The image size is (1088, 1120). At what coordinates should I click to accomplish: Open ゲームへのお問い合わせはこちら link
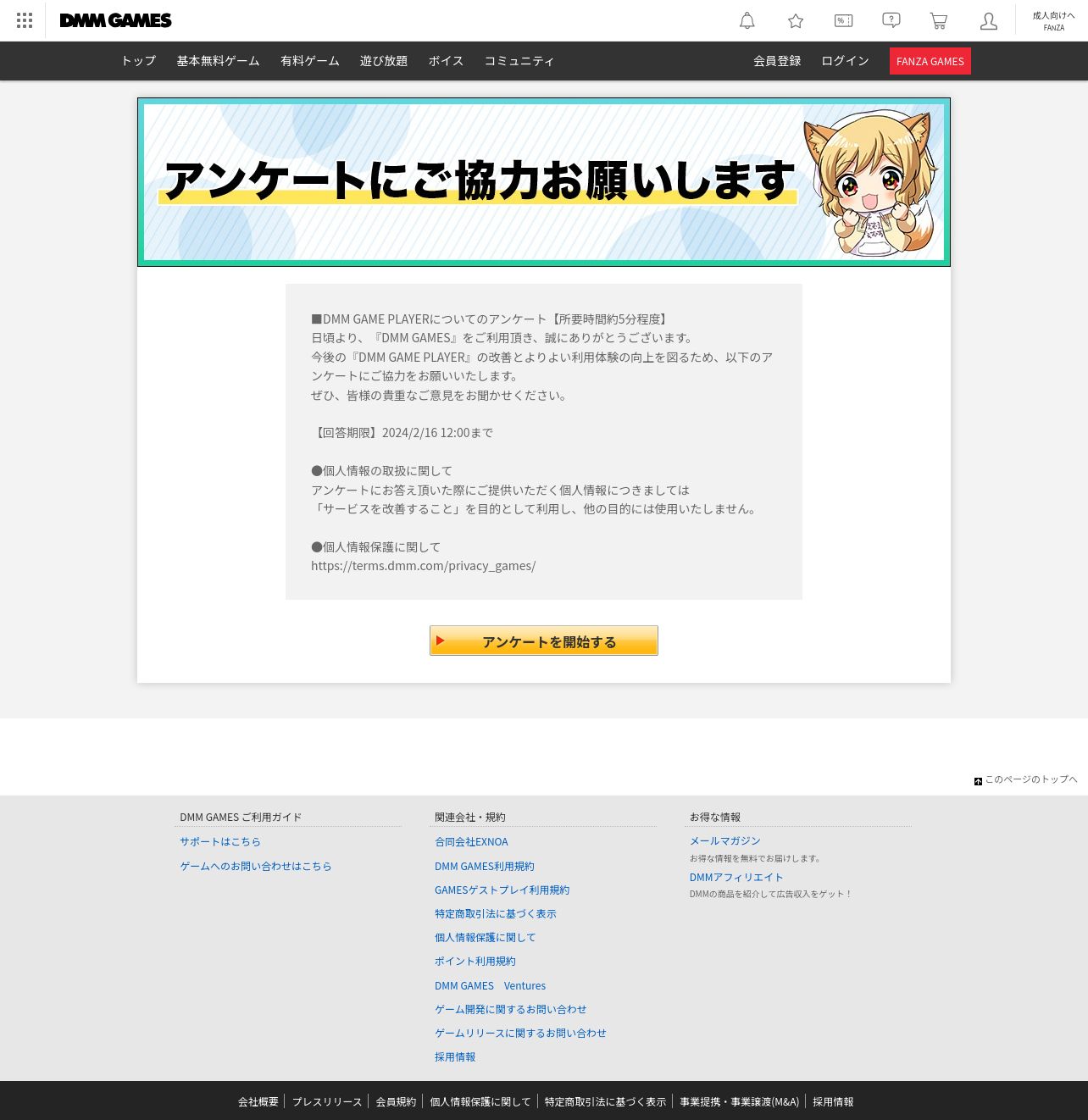pyautogui.click(x=256, y=866)
